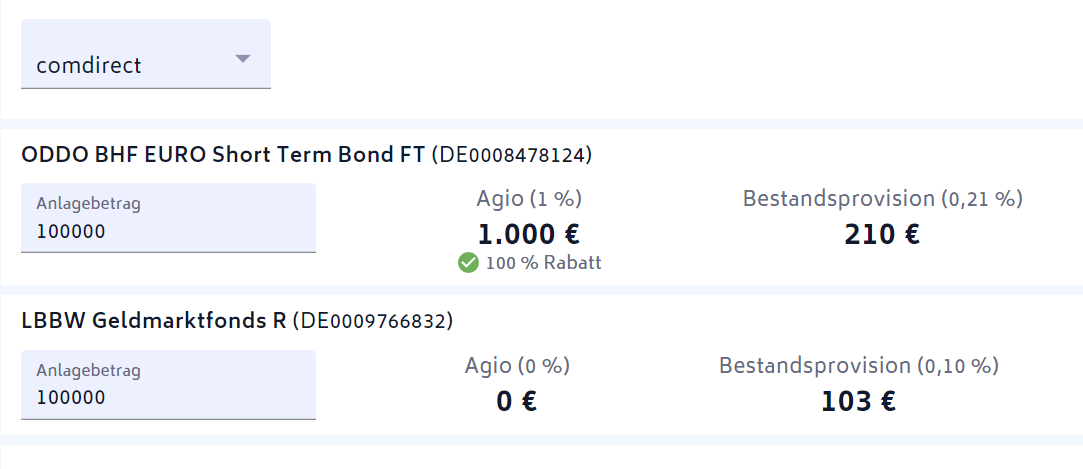Screen dimensions: 1083x469
Task: Click the 210 € Bestandsprovision amount
Action: pos(882,234)
